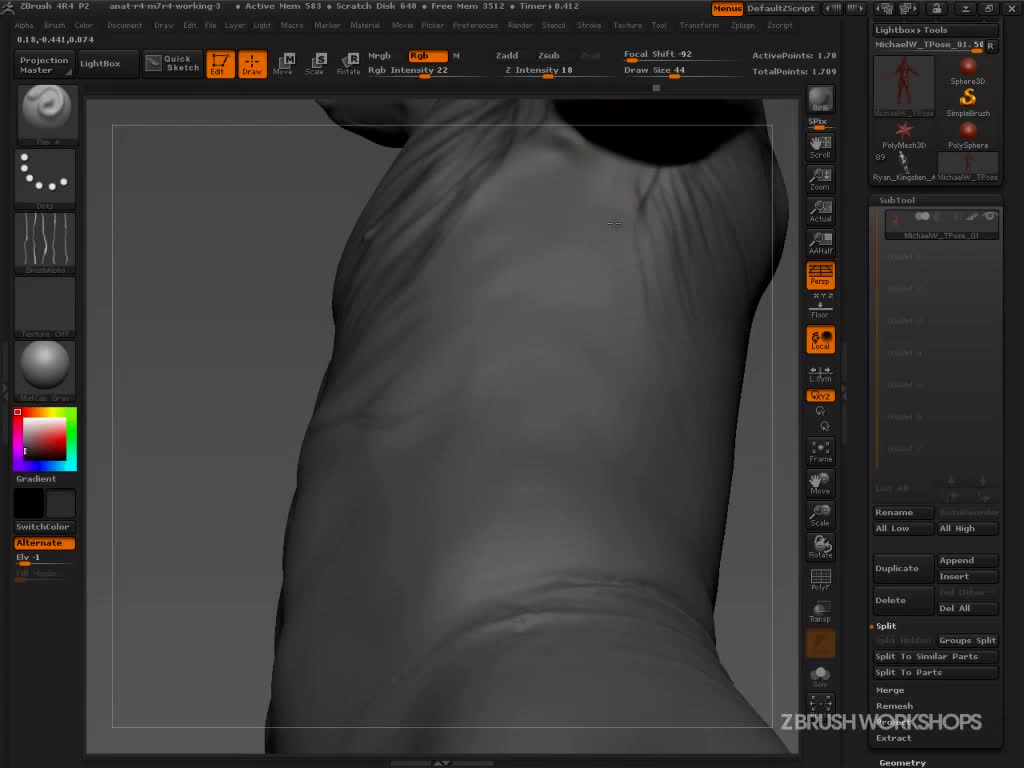Screen dimensions: 1024x768
Task: Click the Actual size icon
Action: coord(820,211)
